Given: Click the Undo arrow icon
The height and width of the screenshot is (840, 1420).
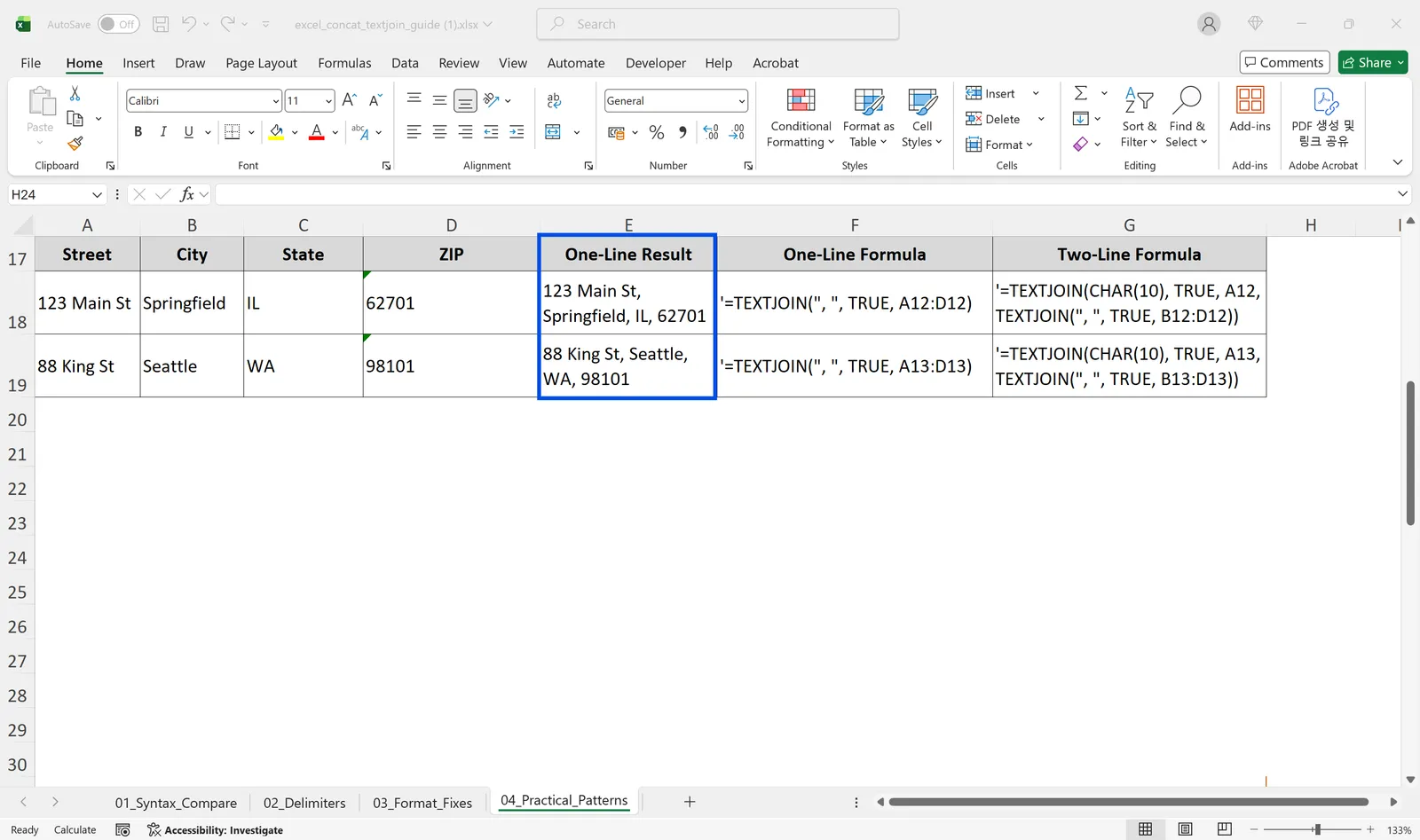Looking at the screenshot, I should click(x=189, y=24).
